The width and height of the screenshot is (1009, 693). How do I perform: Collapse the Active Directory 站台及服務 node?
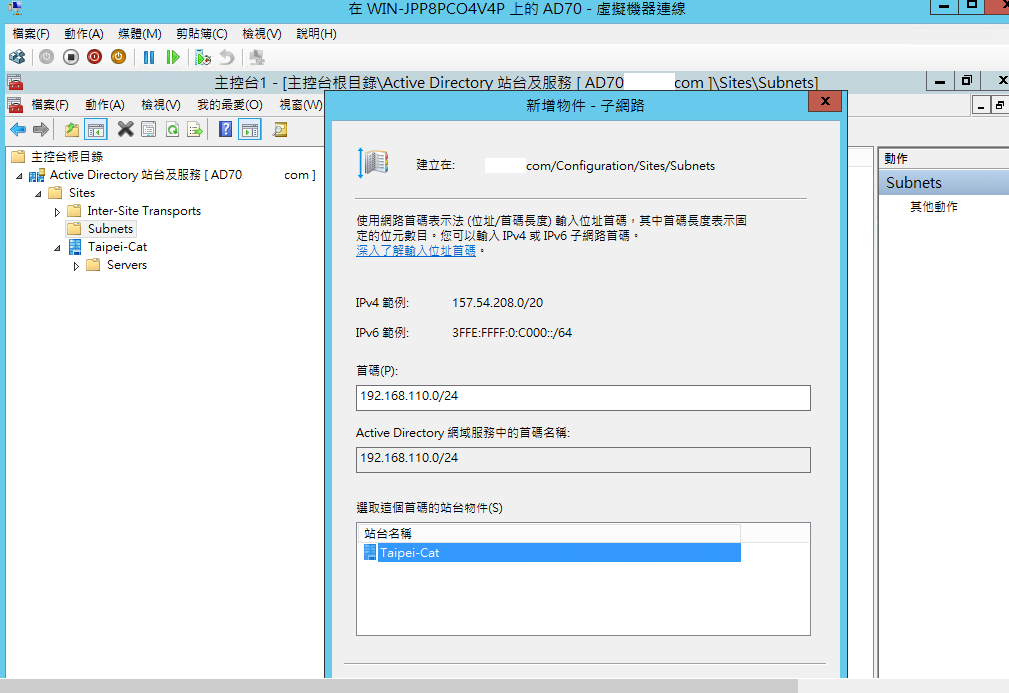click(x=19, y=176)
